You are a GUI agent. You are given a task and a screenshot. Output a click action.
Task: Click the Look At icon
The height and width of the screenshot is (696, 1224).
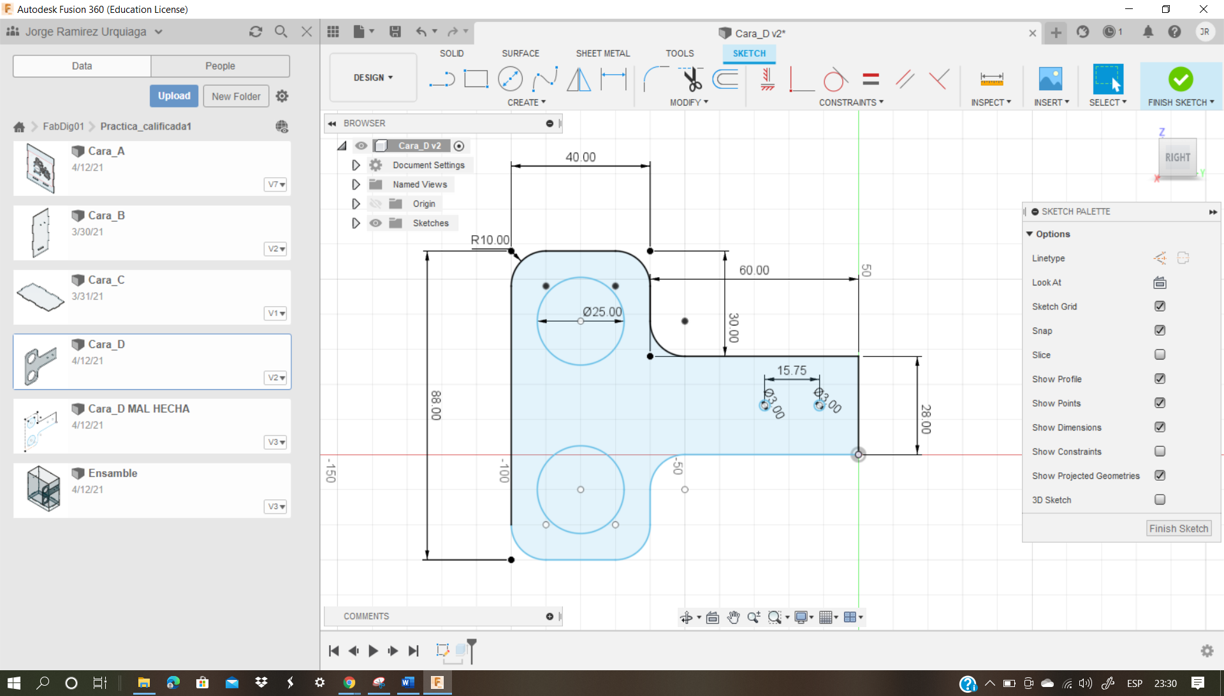[1159, 283]
